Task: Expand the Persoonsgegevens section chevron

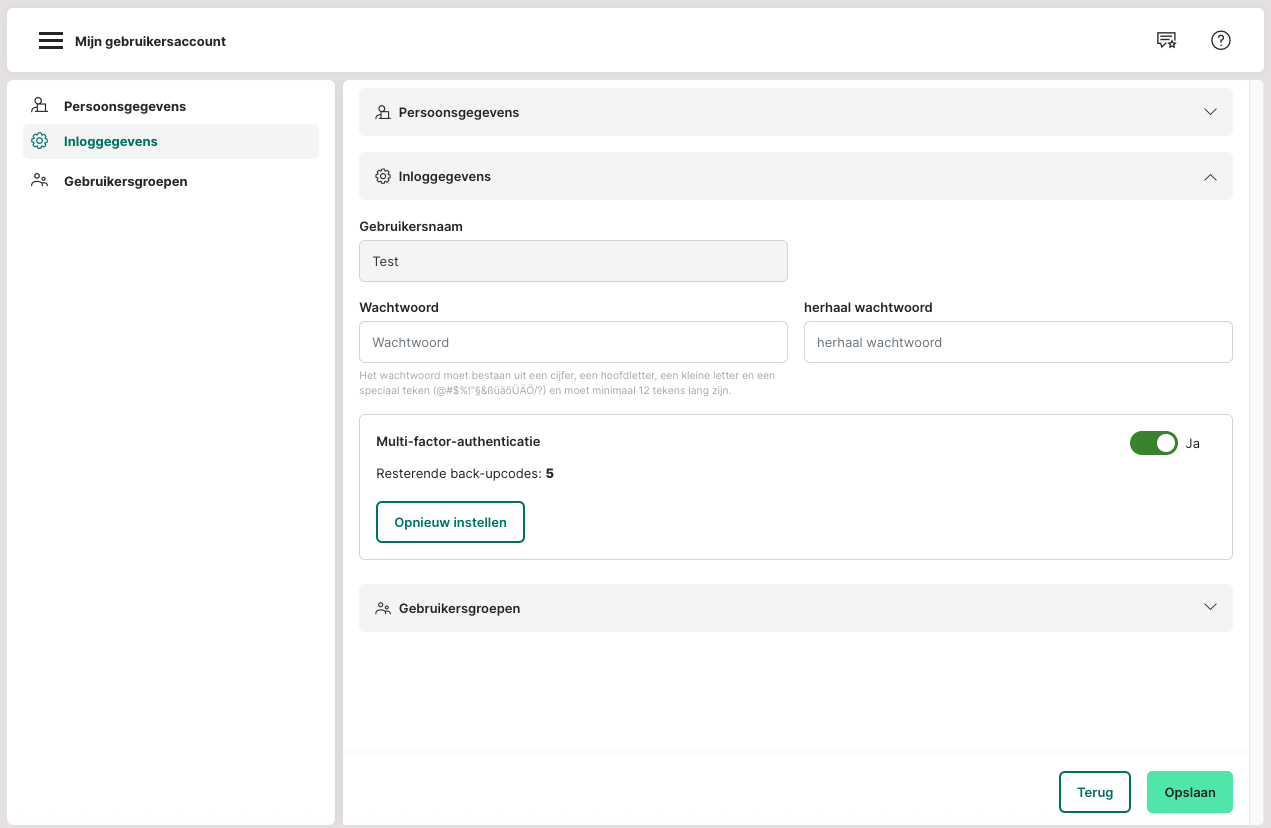Action: 1210,112
